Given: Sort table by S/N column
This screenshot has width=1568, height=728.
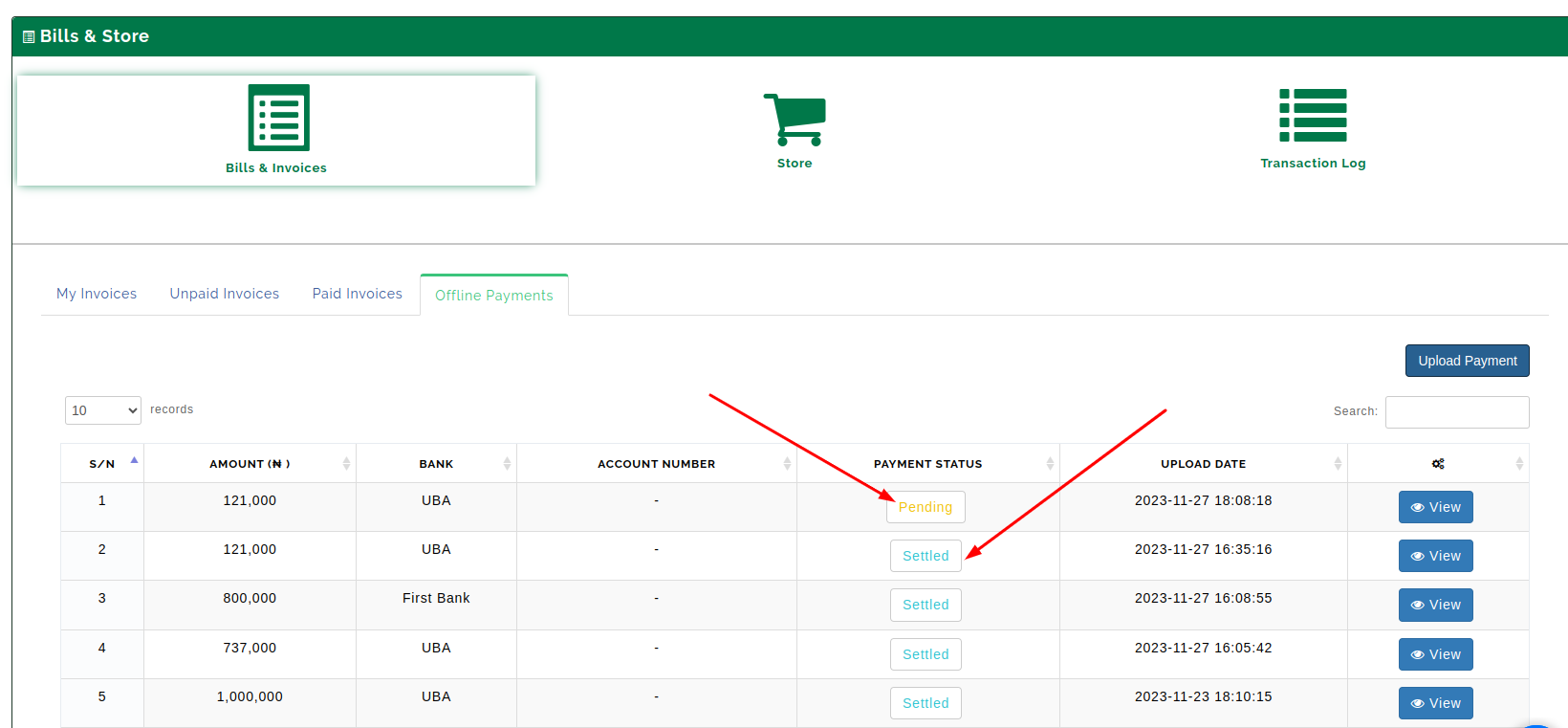Looking at the screenshot, I should 102,464.
